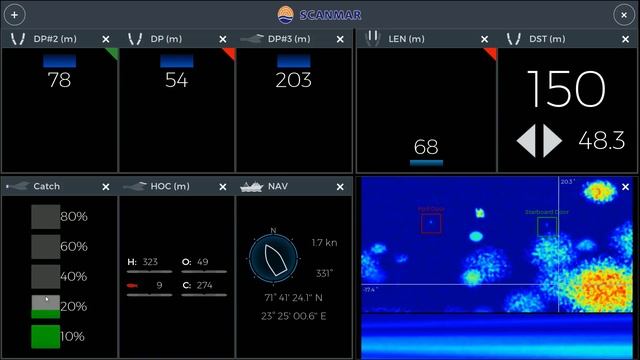The width and height of the screenshot is (640, 360).
Task: Click the trawl icon beside HOC (m)
Action: (x=134, y=186)
